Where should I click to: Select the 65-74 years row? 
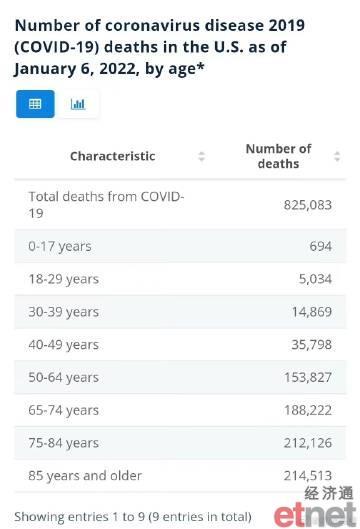click(x=180, y=410)
